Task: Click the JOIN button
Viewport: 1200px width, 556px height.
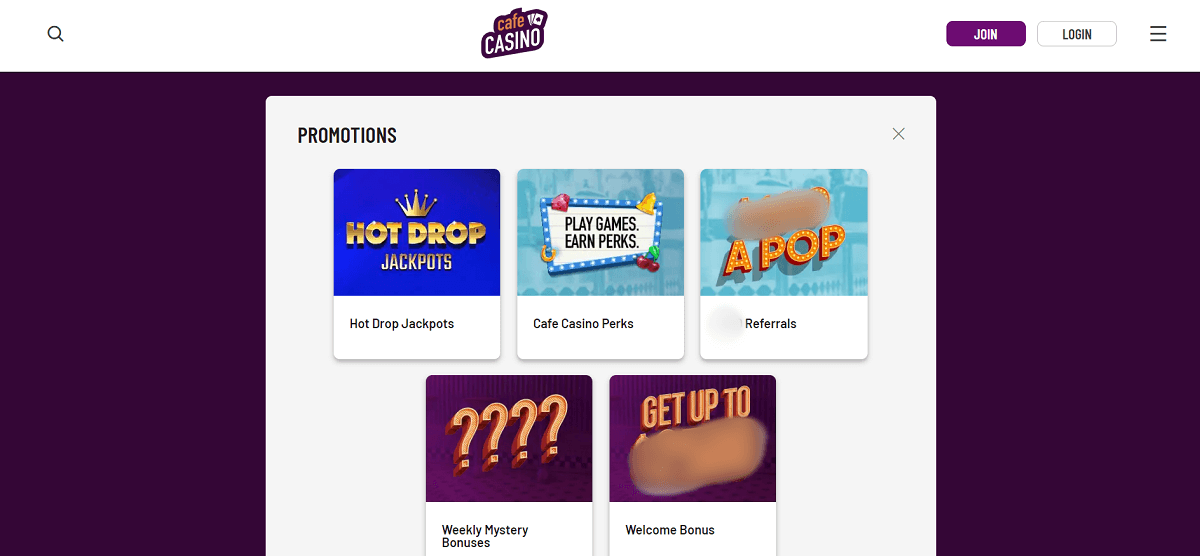Action: (986, 34)
